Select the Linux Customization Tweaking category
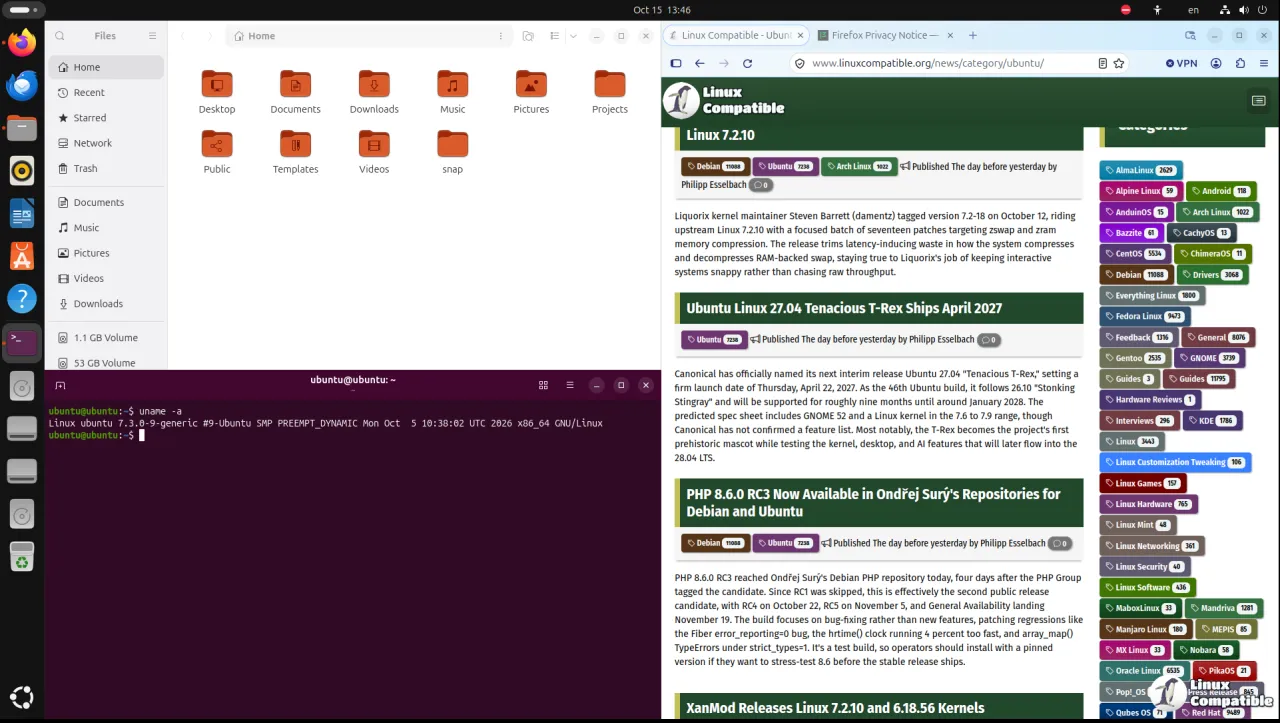 tap(1176, 462)
